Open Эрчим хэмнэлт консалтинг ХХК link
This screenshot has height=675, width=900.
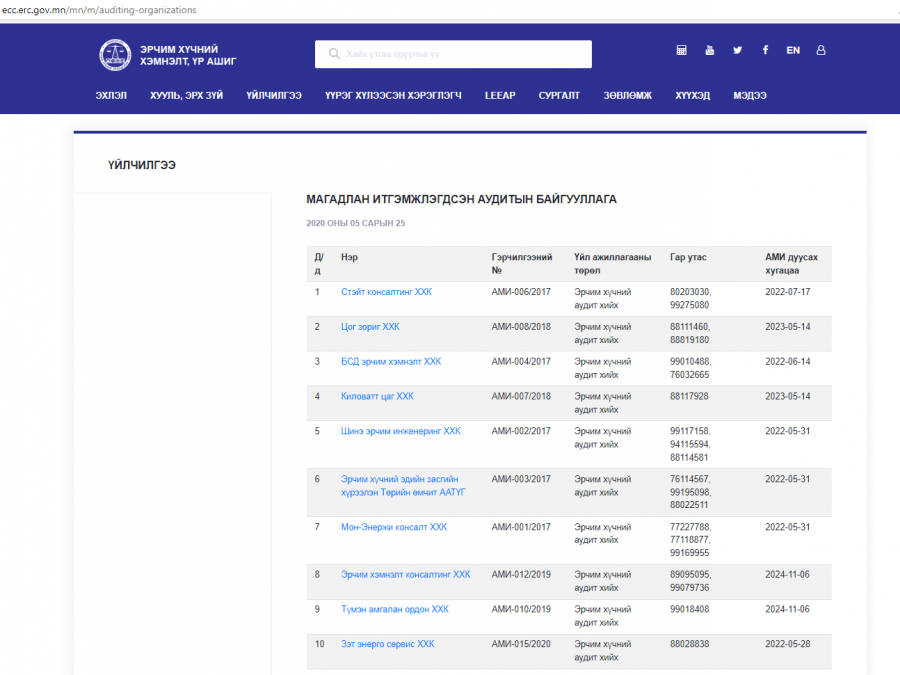405,575
